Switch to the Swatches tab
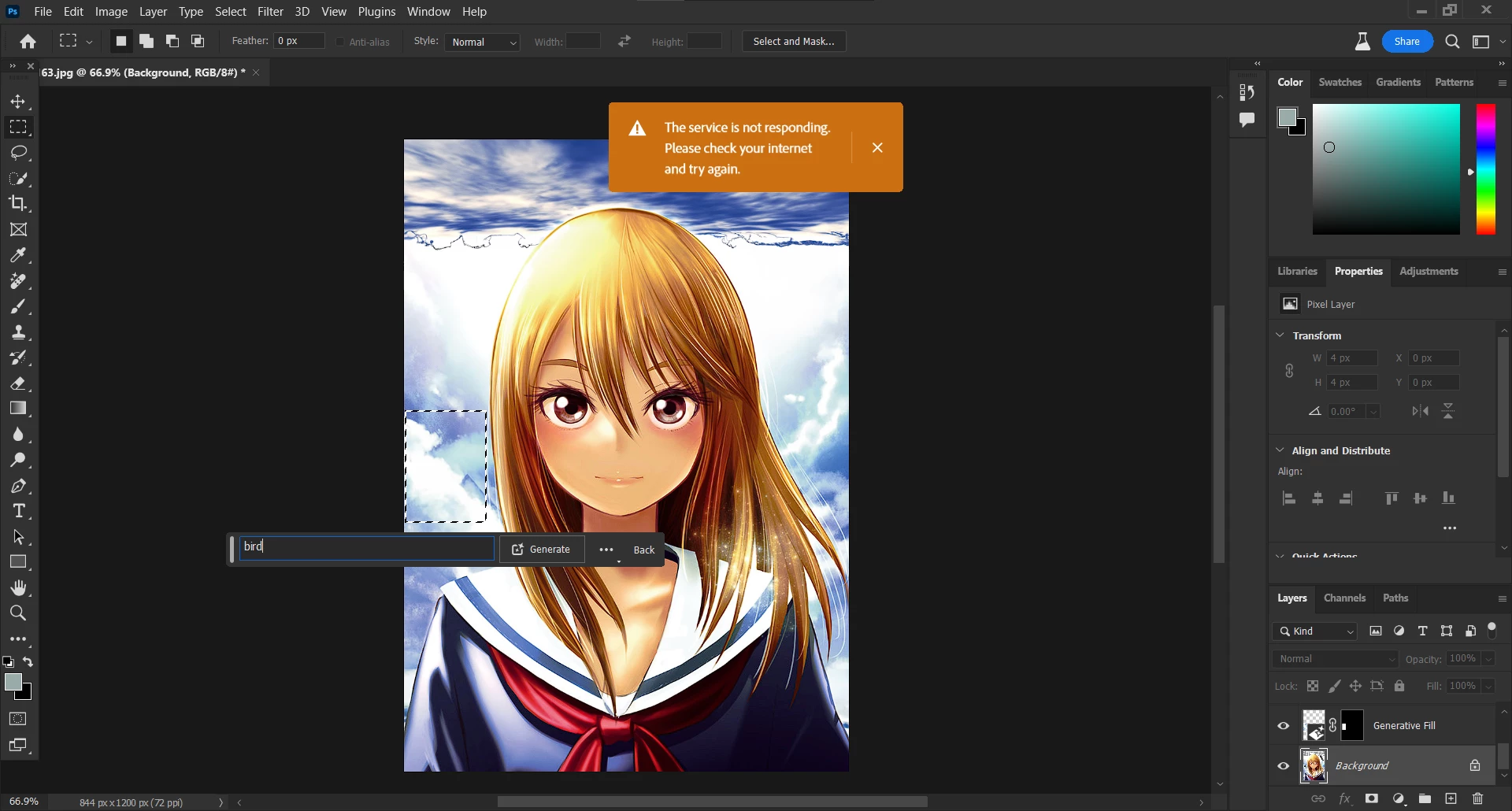 point(1340,83)
